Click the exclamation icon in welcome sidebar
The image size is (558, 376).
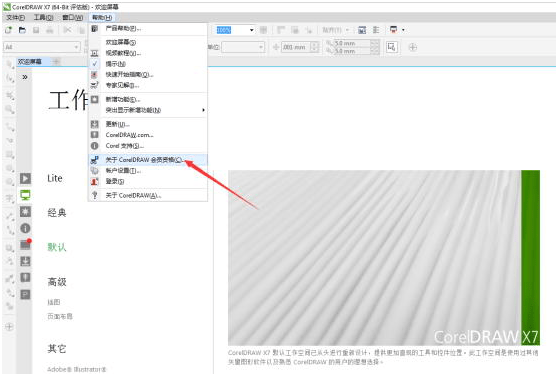click(25, 278)
